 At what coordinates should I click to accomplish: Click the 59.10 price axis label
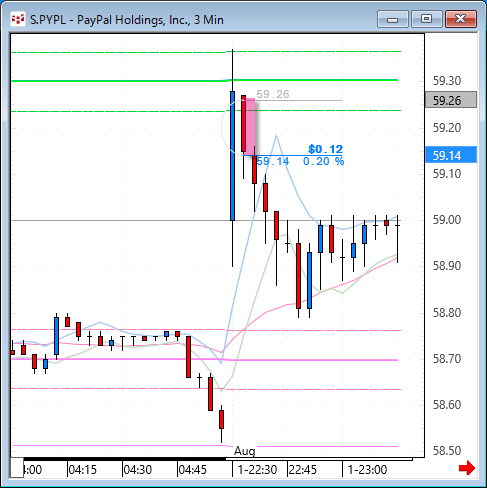(447, 174)
